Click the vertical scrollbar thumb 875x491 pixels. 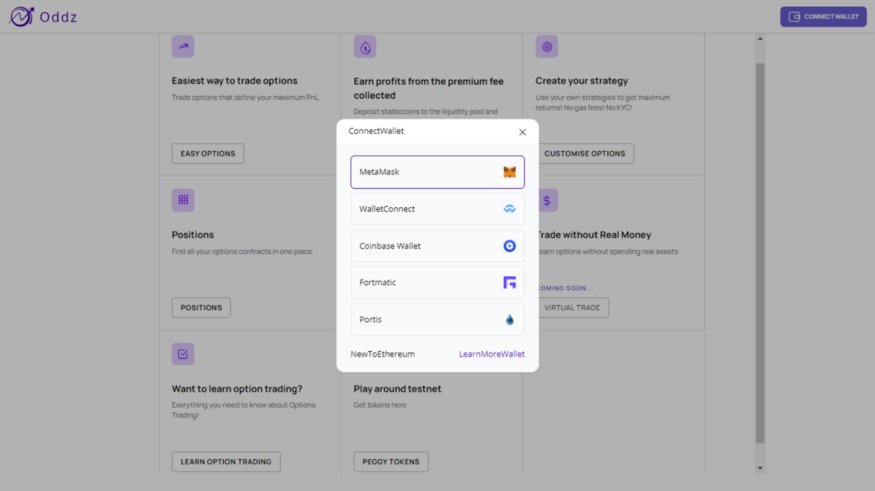click(x=760, y=253)
